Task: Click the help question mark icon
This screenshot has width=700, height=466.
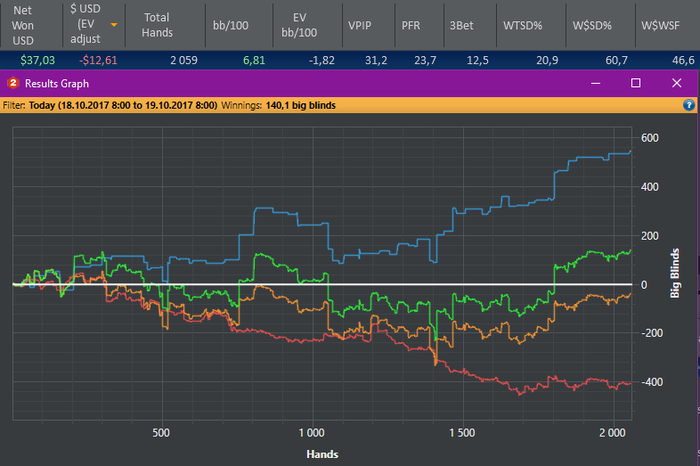Action: coord(688,105)
